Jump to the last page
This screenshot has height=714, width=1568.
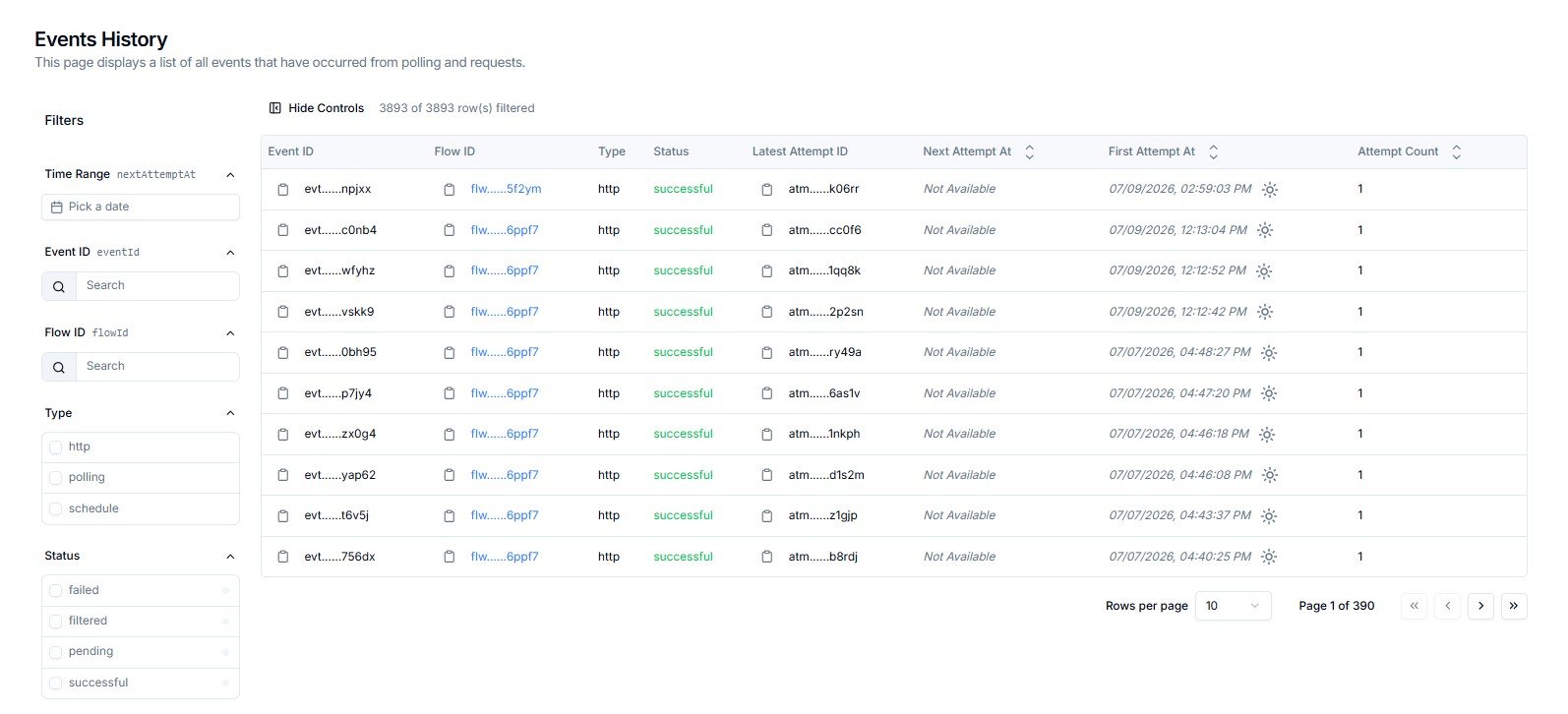pyautogui.click(x=1514, y=606)
